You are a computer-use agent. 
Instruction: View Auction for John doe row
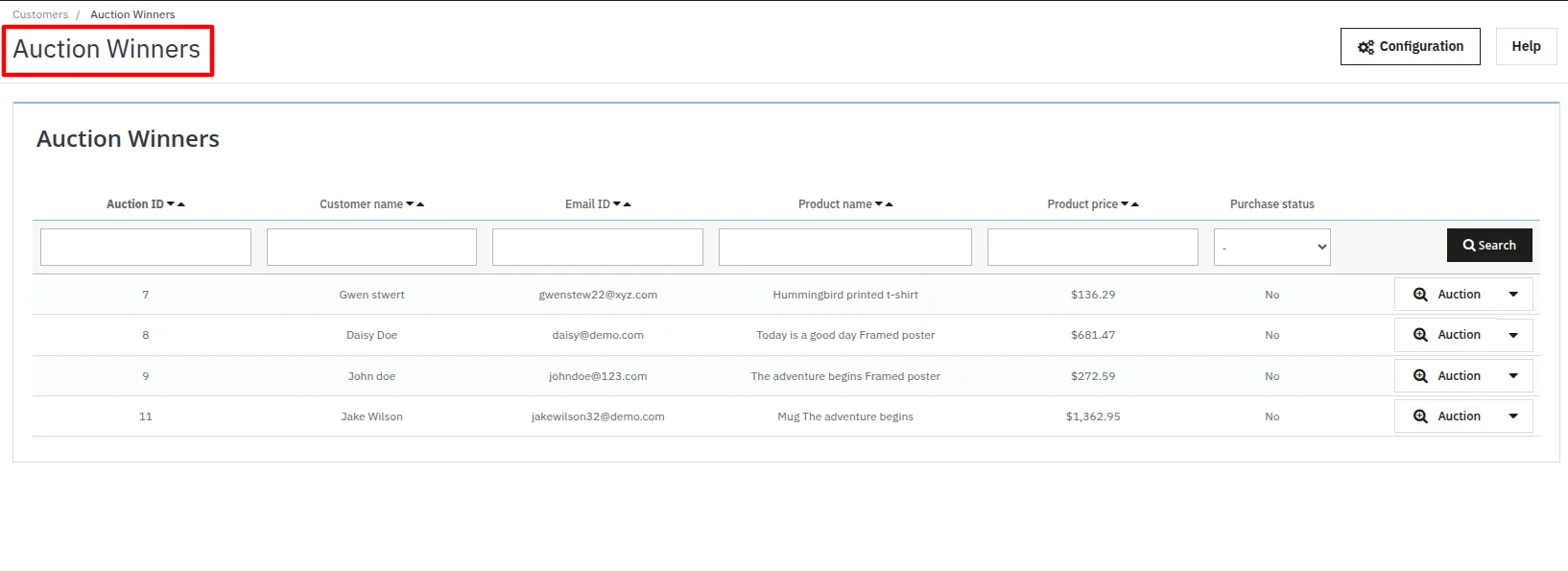1447,376
